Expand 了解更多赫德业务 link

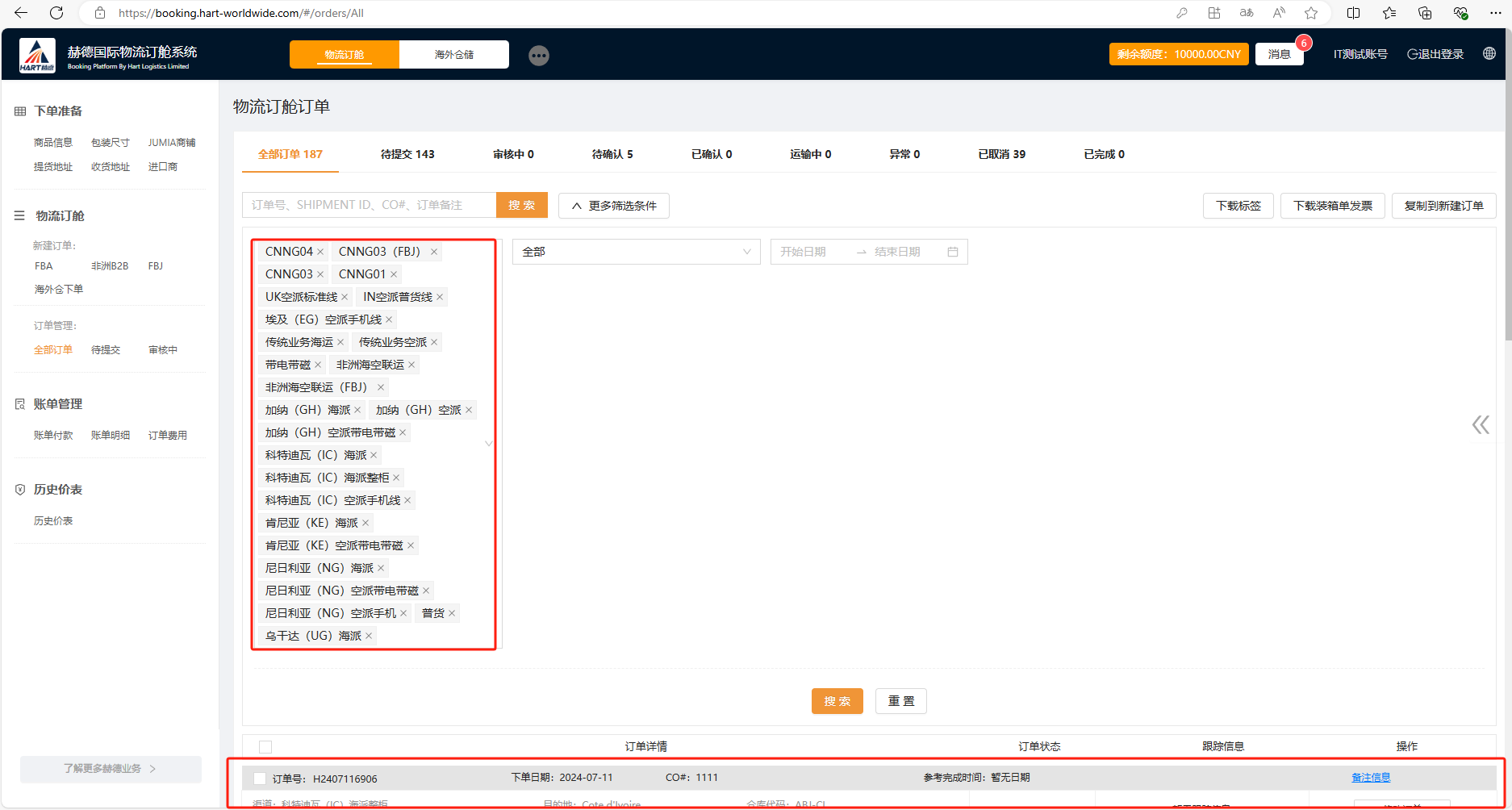pyautogui.click(x=111, y=769)
